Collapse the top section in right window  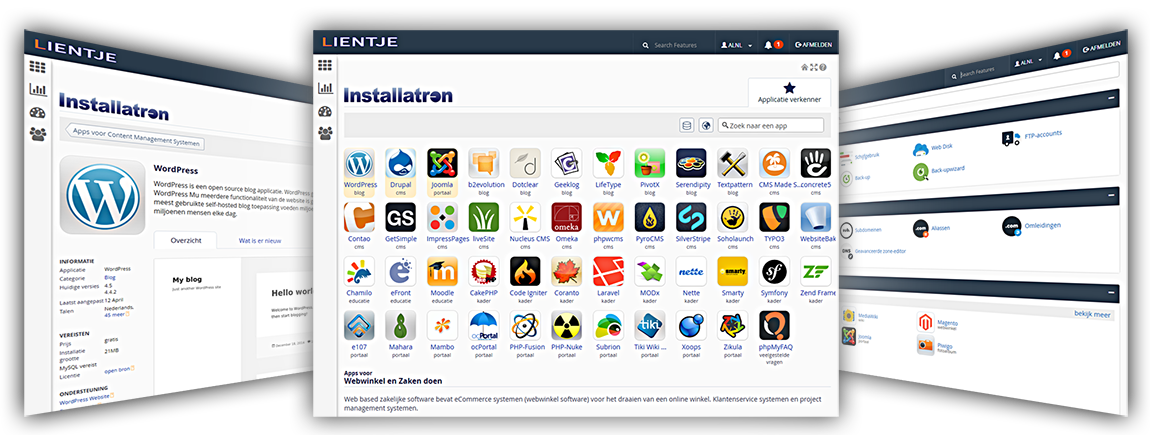pyautogui.click(x=1112, y=97)
